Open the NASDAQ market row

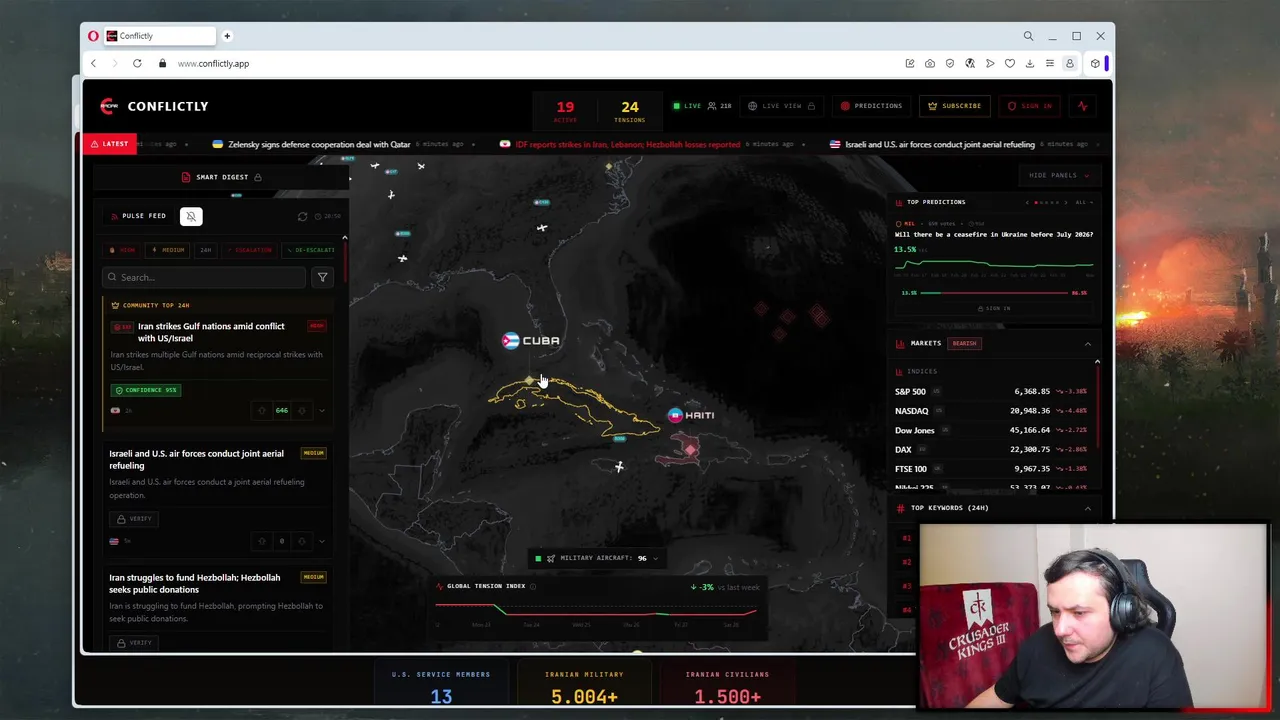point(991,411)
